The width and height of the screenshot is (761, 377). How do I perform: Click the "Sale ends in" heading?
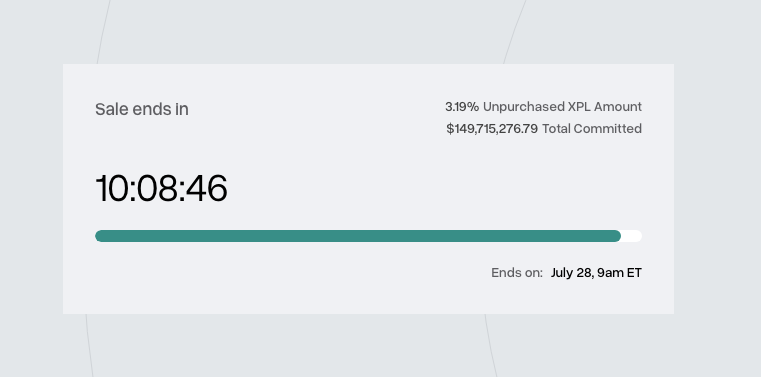click(x=142, y=109)
